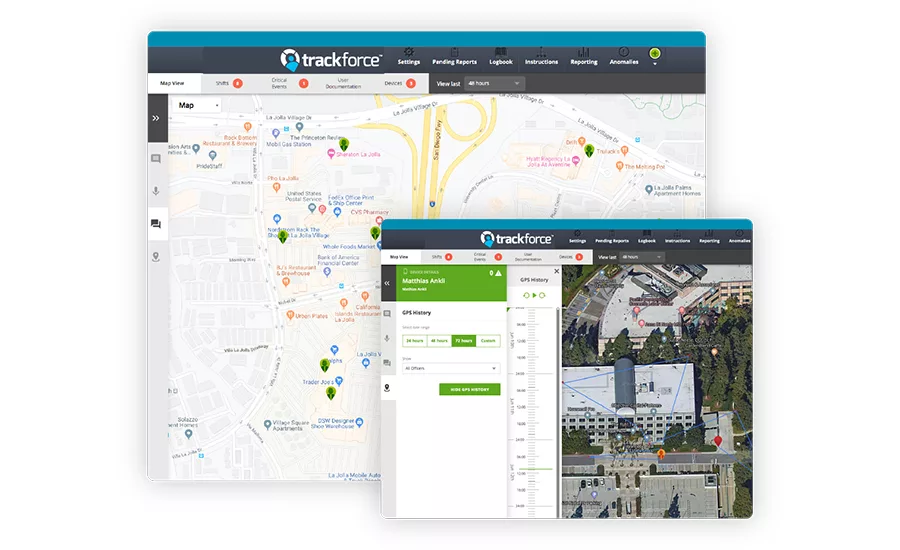
Task: Select green officer marker near Ralphs
Action: (324, 365)
